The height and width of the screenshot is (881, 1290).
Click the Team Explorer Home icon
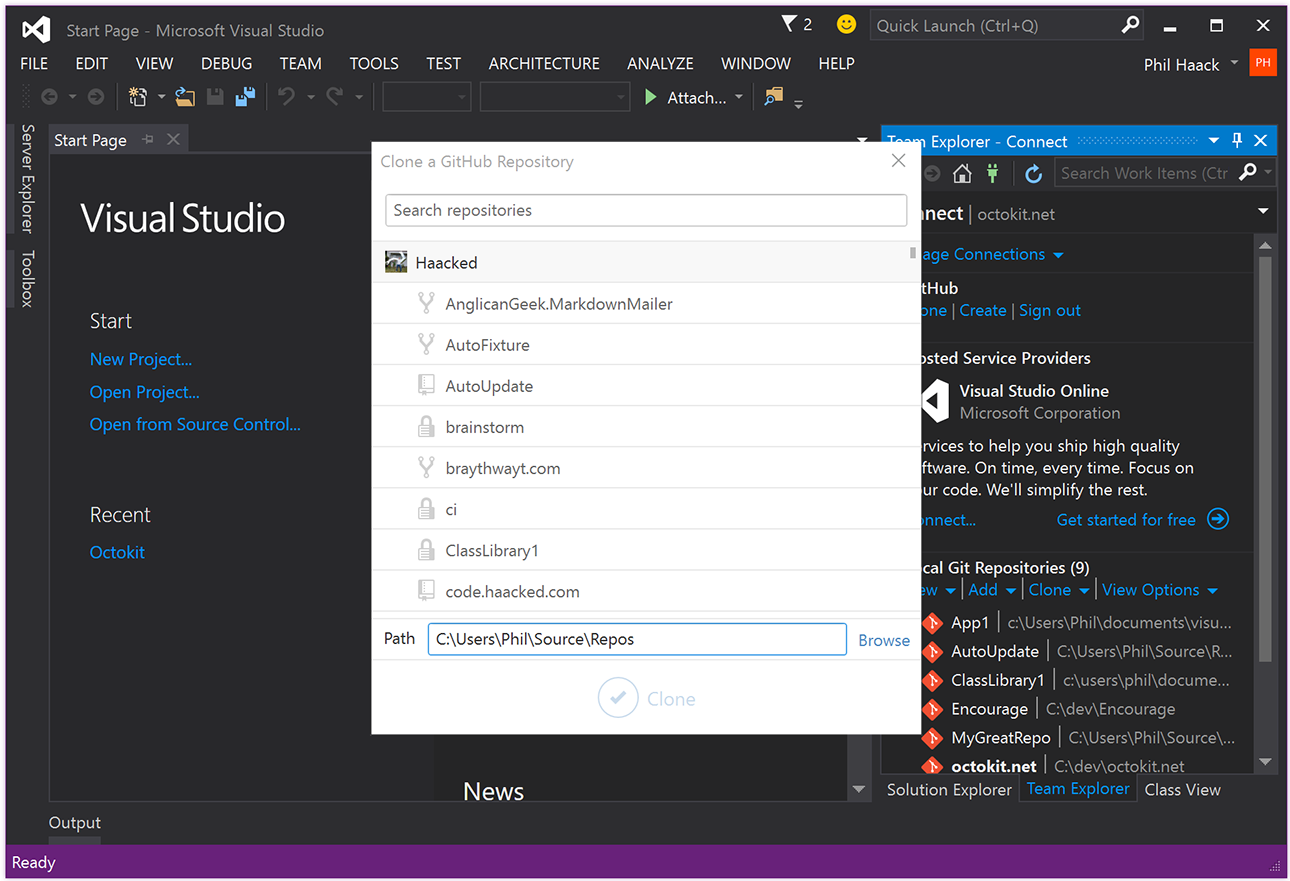click(x=962, y=173)
